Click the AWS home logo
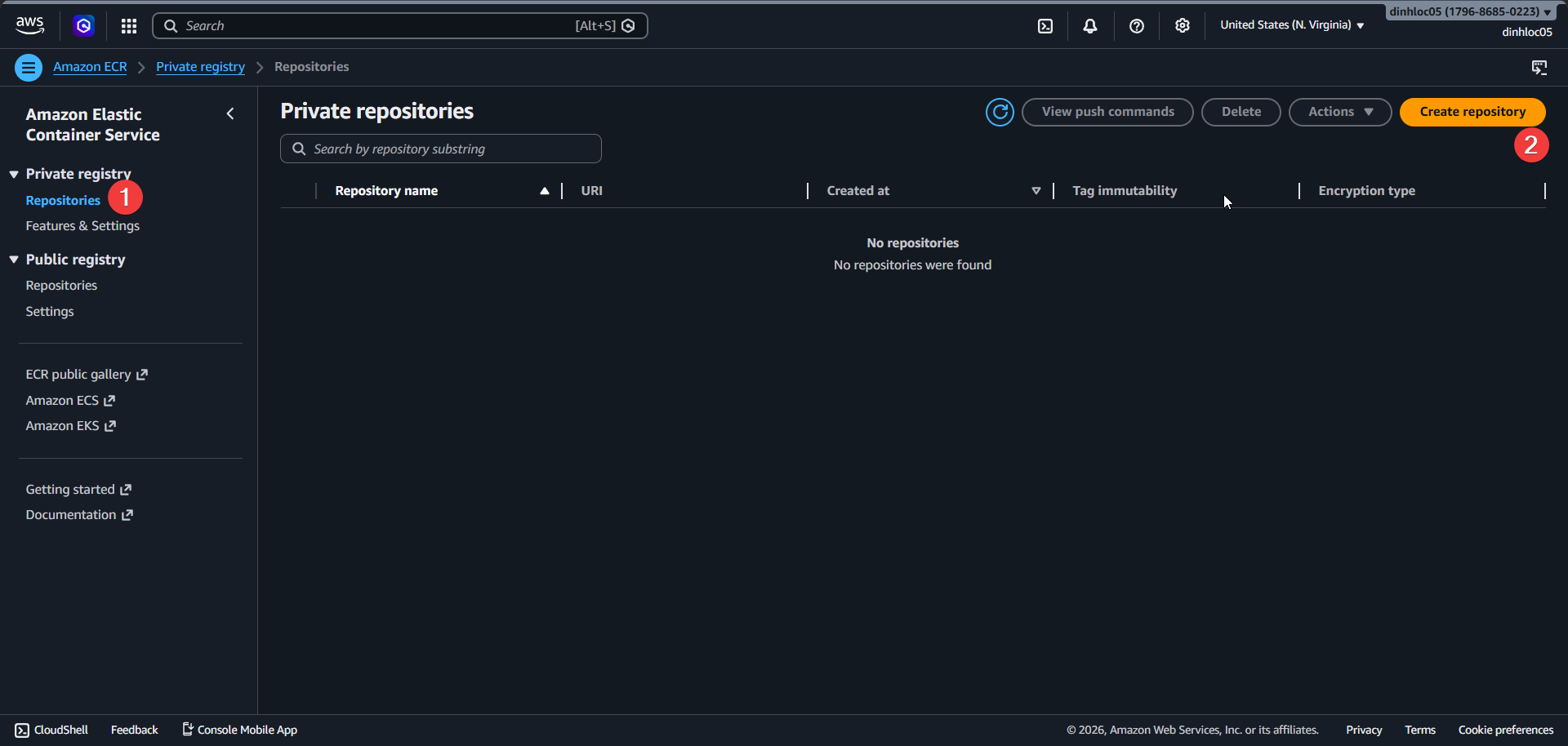Screen dimensions: 1568x746 (29, 25)
